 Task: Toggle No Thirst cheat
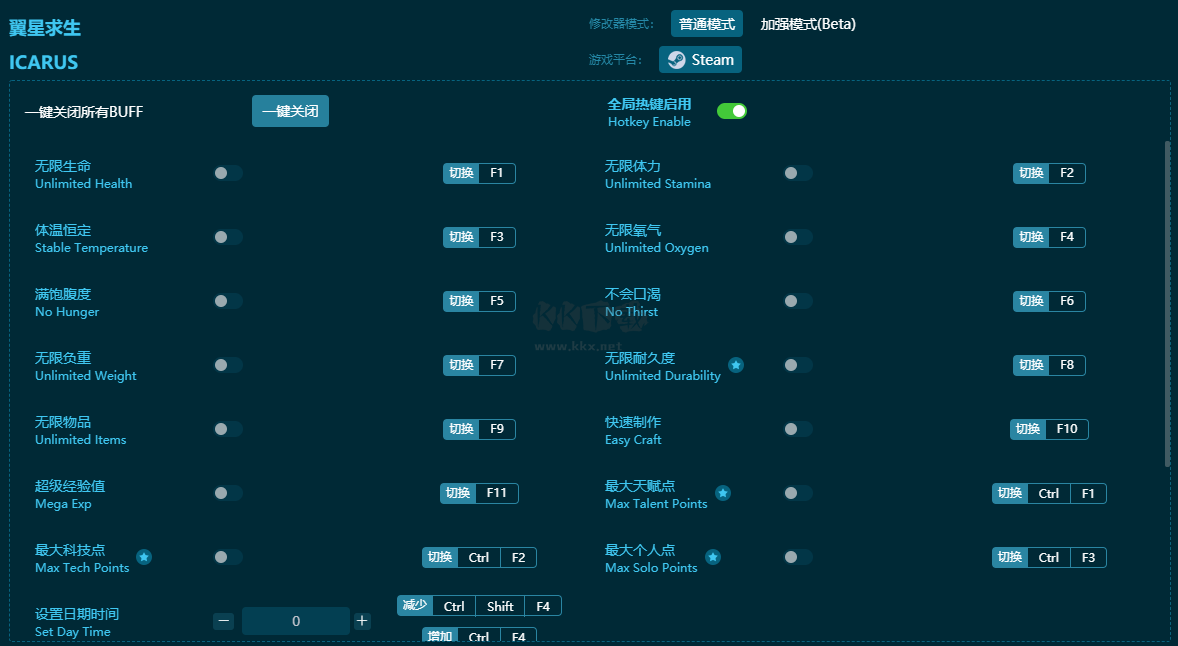pyautogui.click(x=798, y=301)
